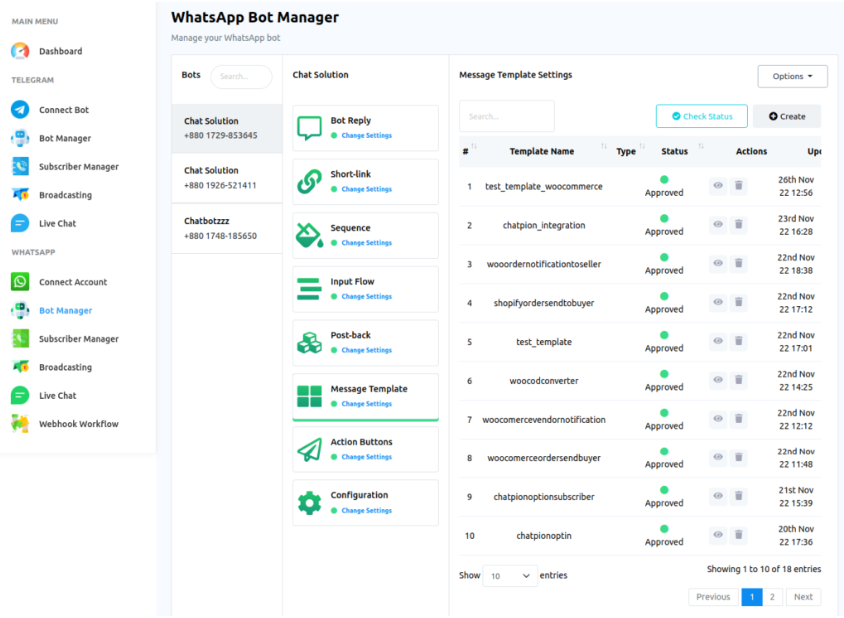Click Telegram Subscriber Manager icon
Image resolution: width=844 pixels, height=618 pixels.
pos(20,166)
